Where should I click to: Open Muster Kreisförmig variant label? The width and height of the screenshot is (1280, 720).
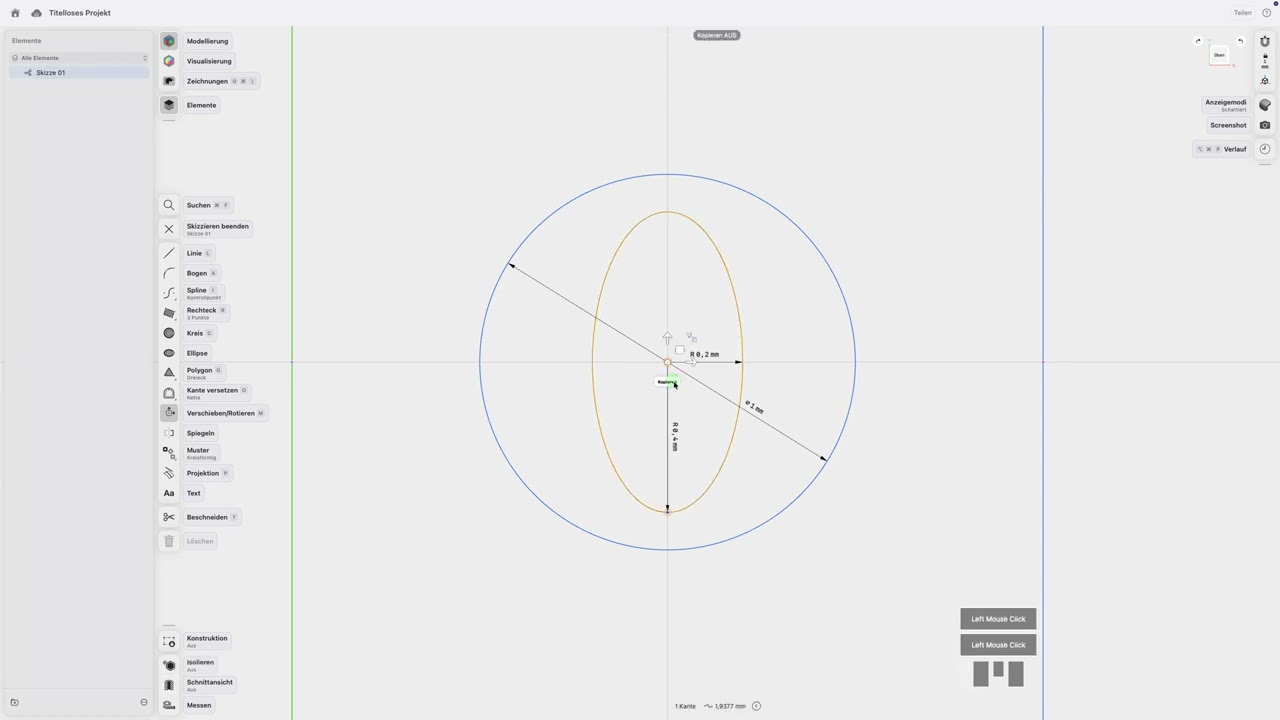pyautogui.click(x=201, y=458)
